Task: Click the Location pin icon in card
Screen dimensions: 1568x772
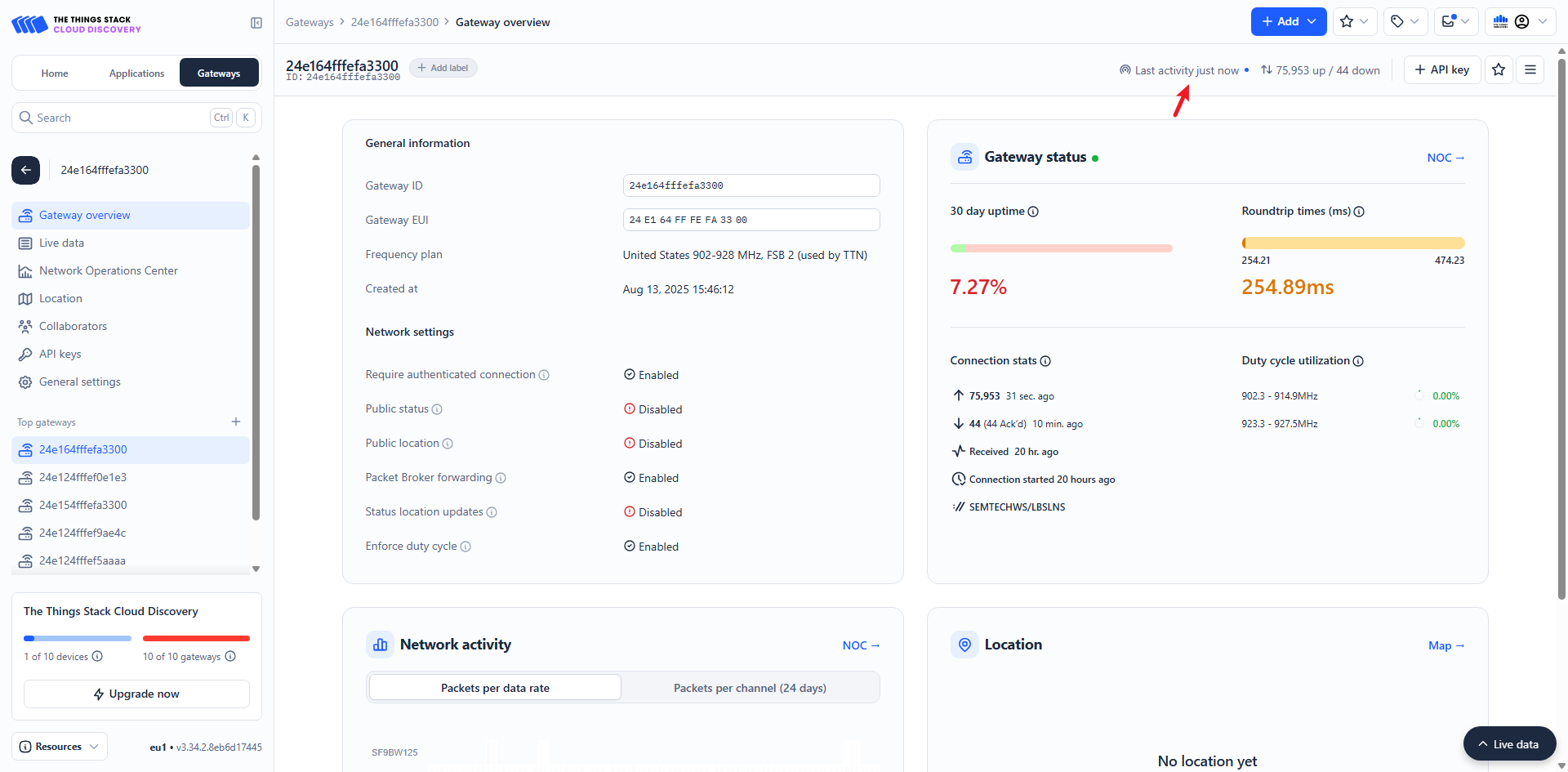Action: (x=964, y=645)
